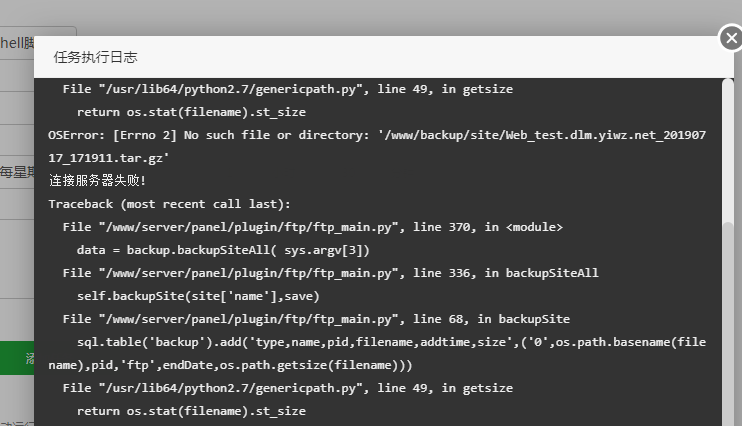The image size is (742, 426).
Task: Close the 任务执行日志 dialog
Action: point(730,39)
